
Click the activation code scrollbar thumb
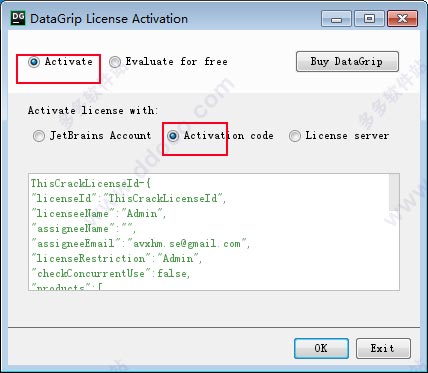coord(394,192)
